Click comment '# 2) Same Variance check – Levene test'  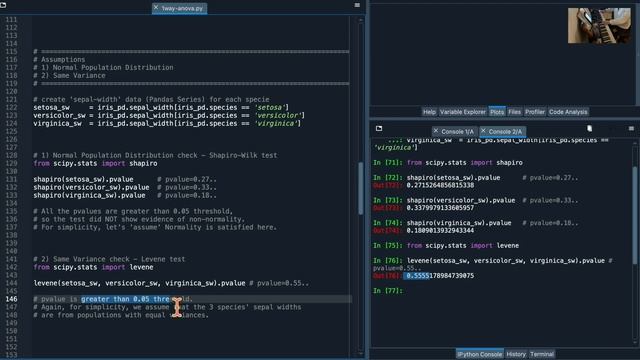(x=109, y=259)
